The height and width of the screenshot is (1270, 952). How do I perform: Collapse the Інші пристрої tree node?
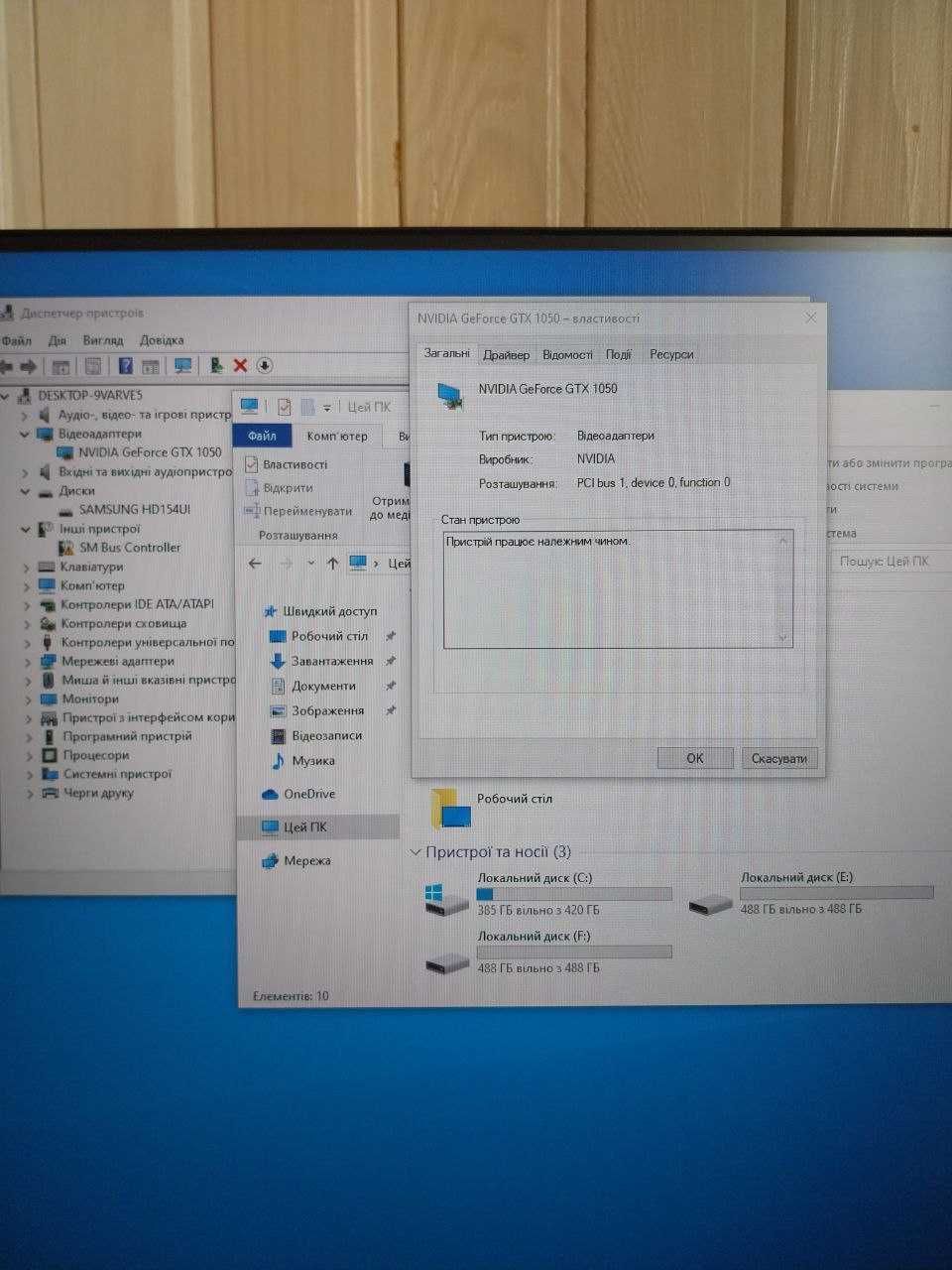pos(25,529)
